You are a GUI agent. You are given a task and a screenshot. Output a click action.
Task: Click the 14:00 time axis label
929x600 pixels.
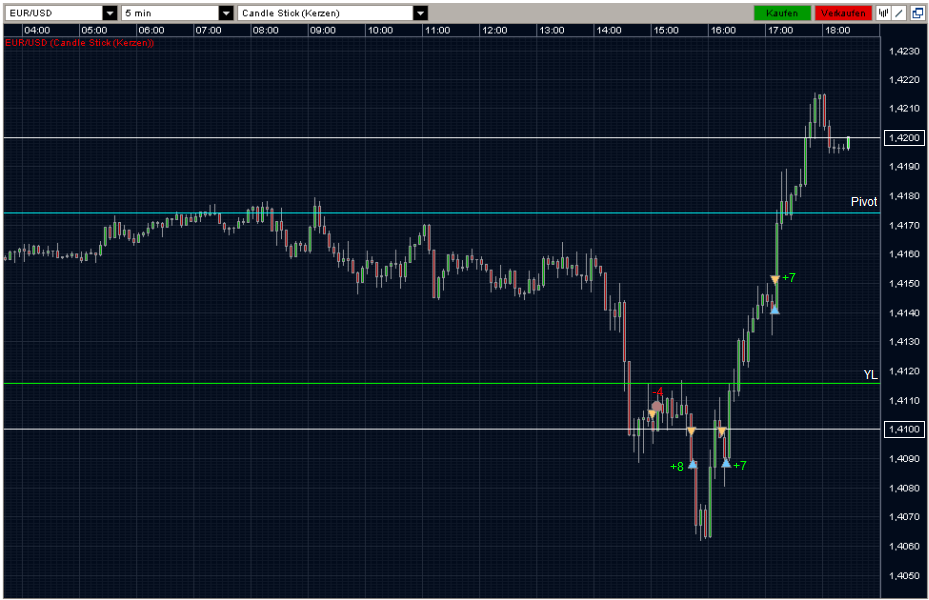[608, 30]
